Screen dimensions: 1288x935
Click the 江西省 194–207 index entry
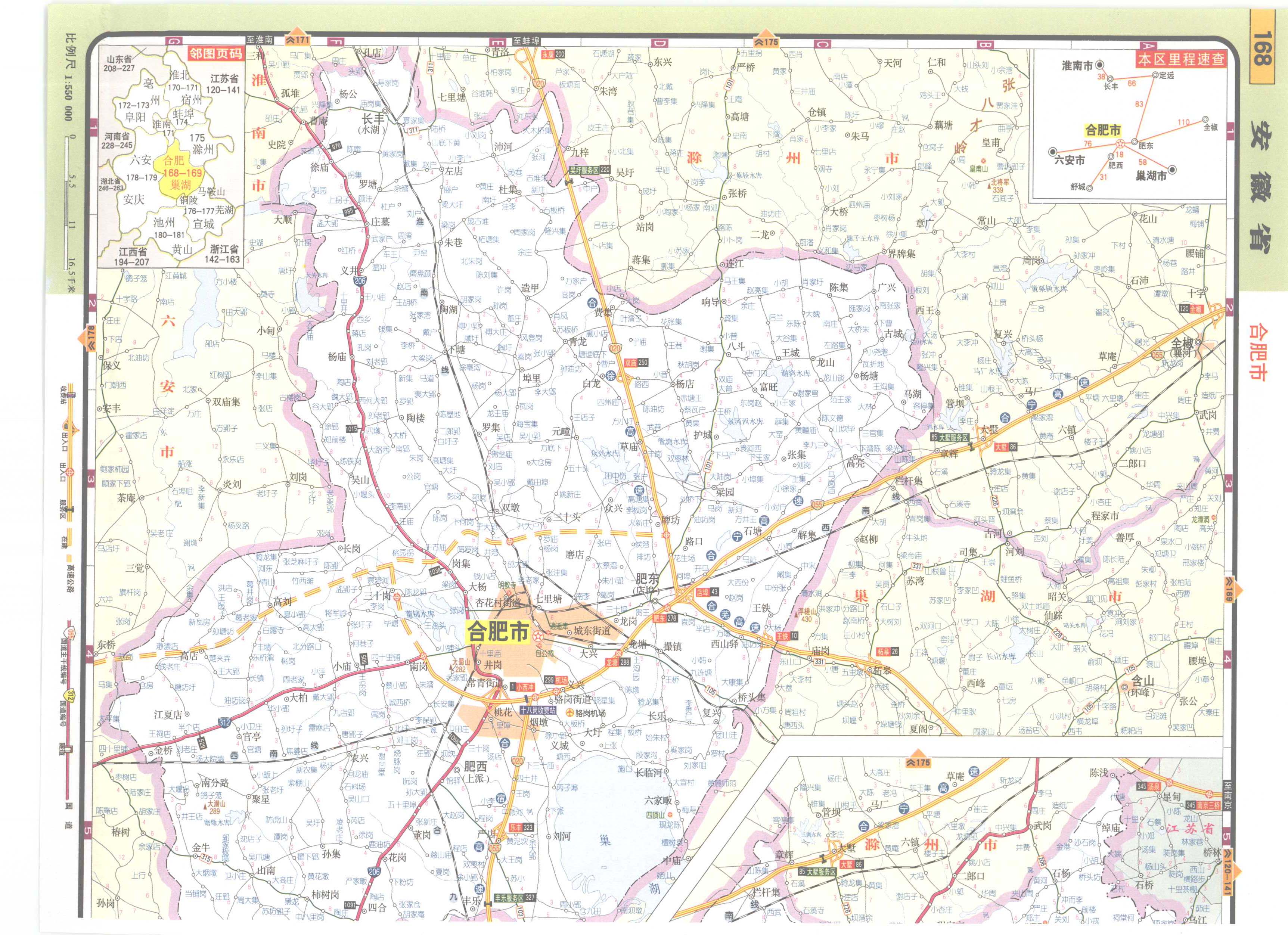pyautogui.click(x=132, y=257)
